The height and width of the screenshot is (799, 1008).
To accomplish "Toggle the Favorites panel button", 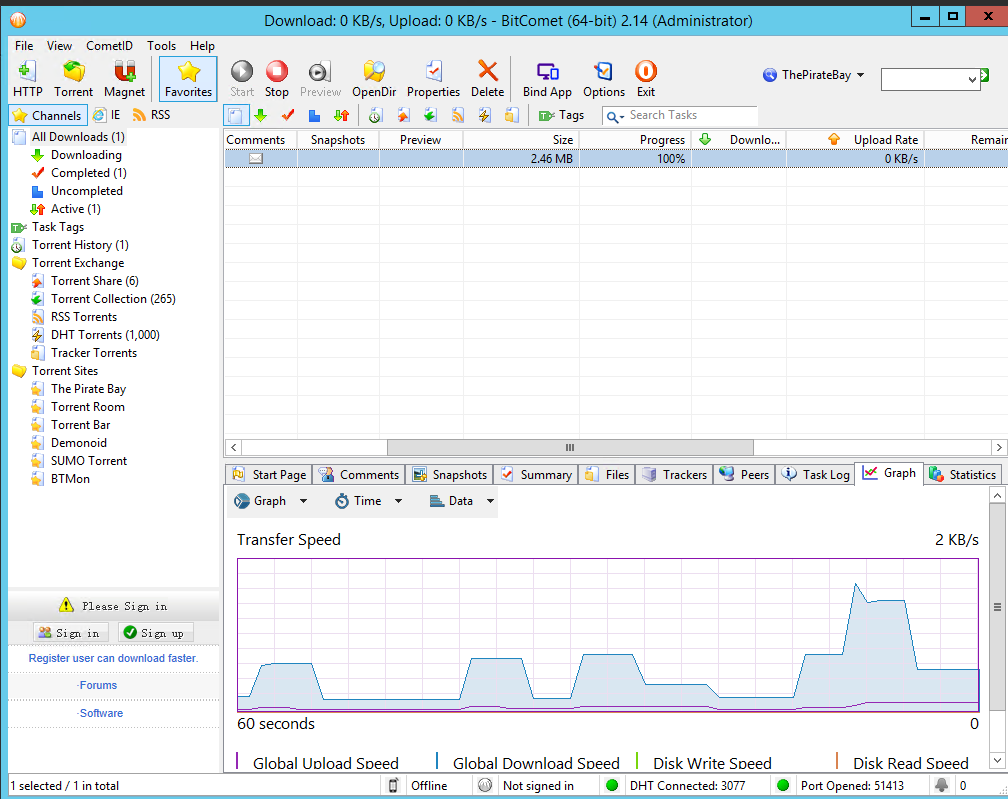I will 188,79.
